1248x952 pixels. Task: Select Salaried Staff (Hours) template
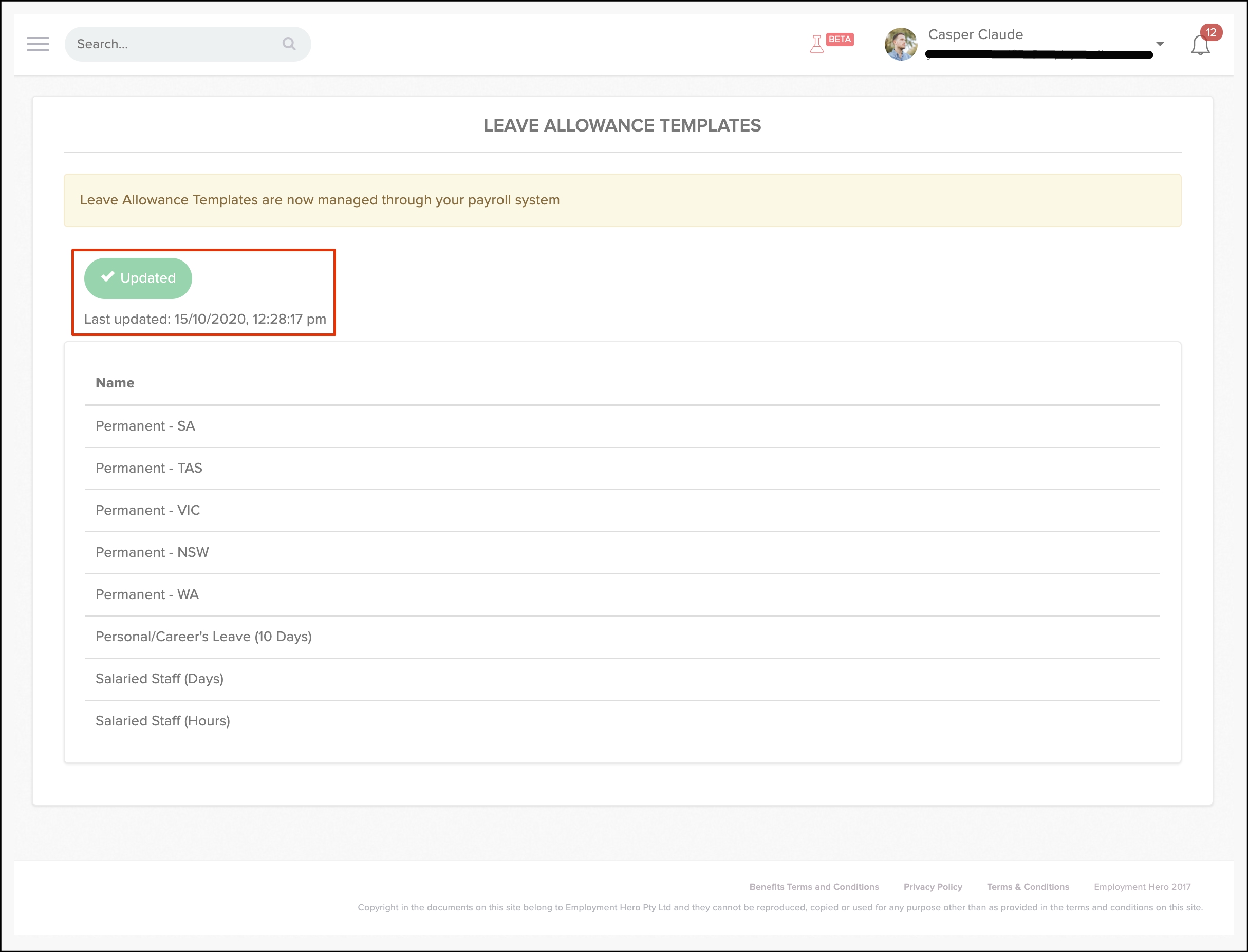(163, 721)
